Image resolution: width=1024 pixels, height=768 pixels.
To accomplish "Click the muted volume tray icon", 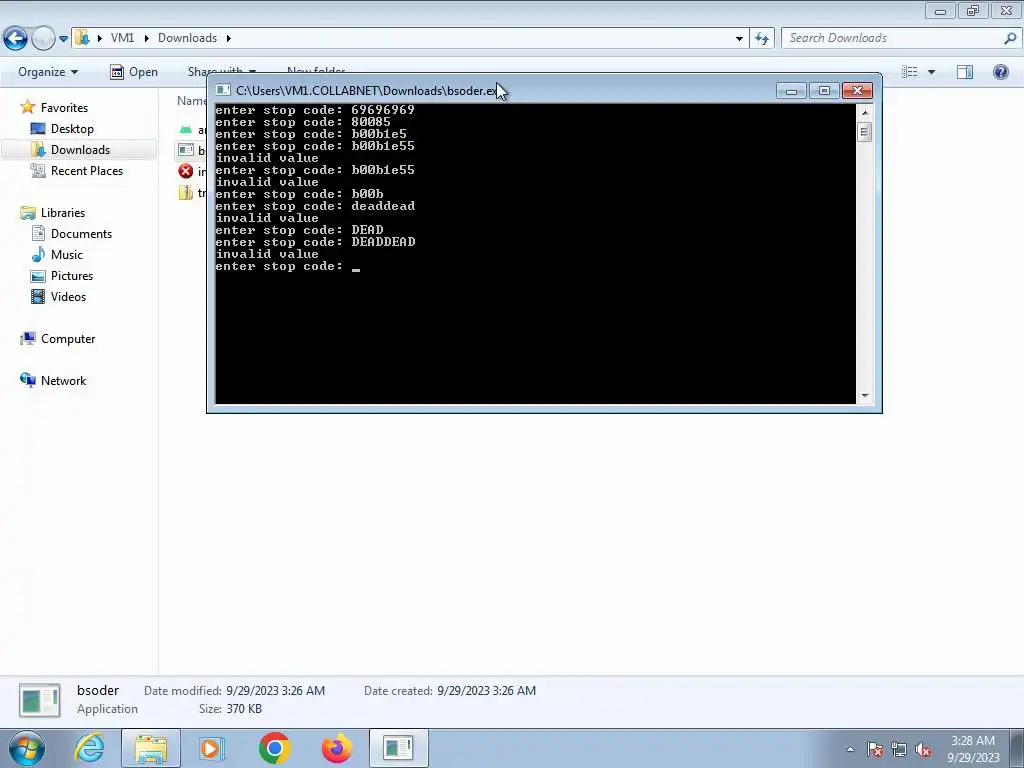I will (923, 749).
